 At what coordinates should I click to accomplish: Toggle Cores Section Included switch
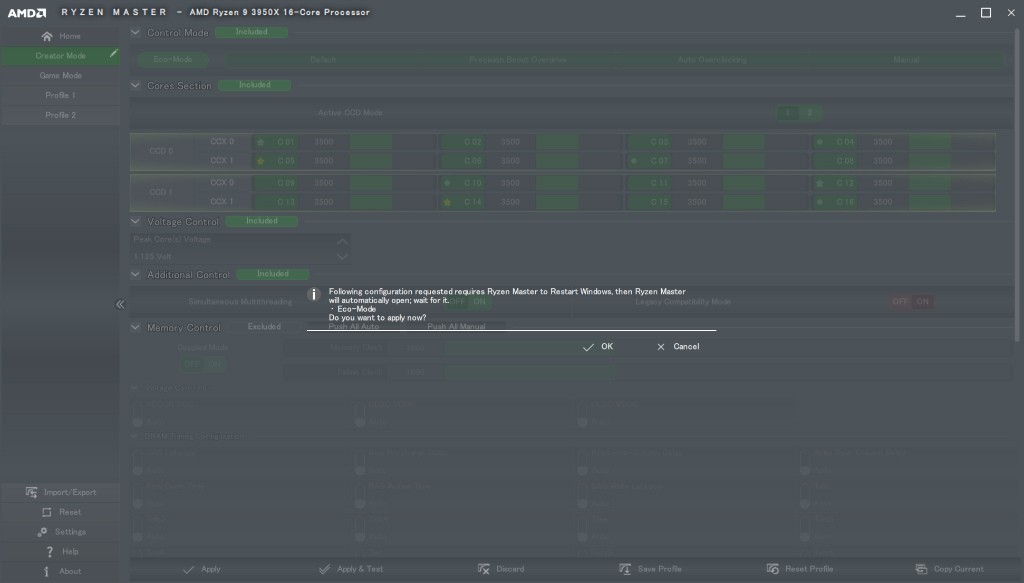[255, 85]
